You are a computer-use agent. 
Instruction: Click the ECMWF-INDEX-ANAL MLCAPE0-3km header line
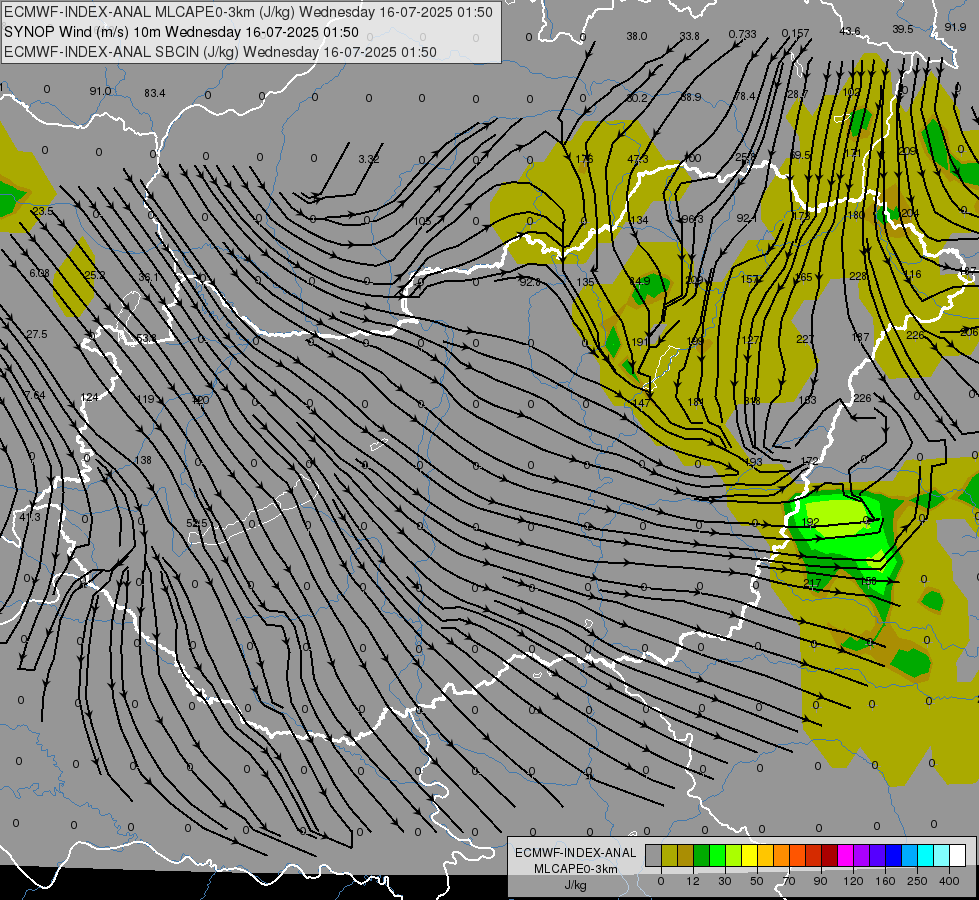[x=248, y=12]
